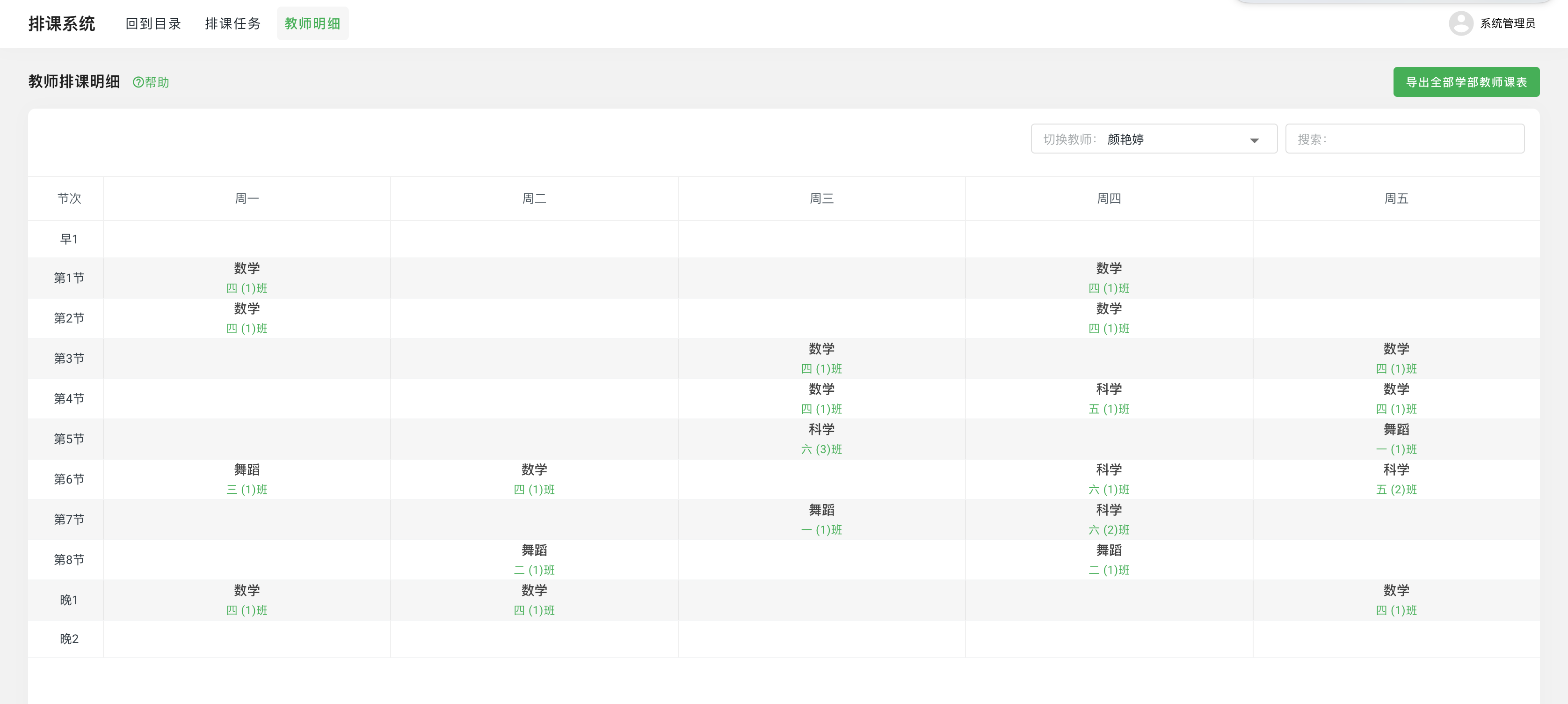Viewport: 1568px width, 704px height.
Task: Open 六 (2)班 science link on Thursday
Action: tap(1109, 530)
